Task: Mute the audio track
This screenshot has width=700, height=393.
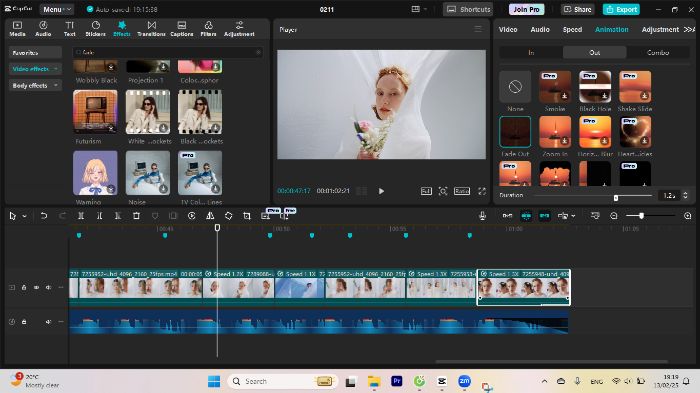Action: [49, 322]
